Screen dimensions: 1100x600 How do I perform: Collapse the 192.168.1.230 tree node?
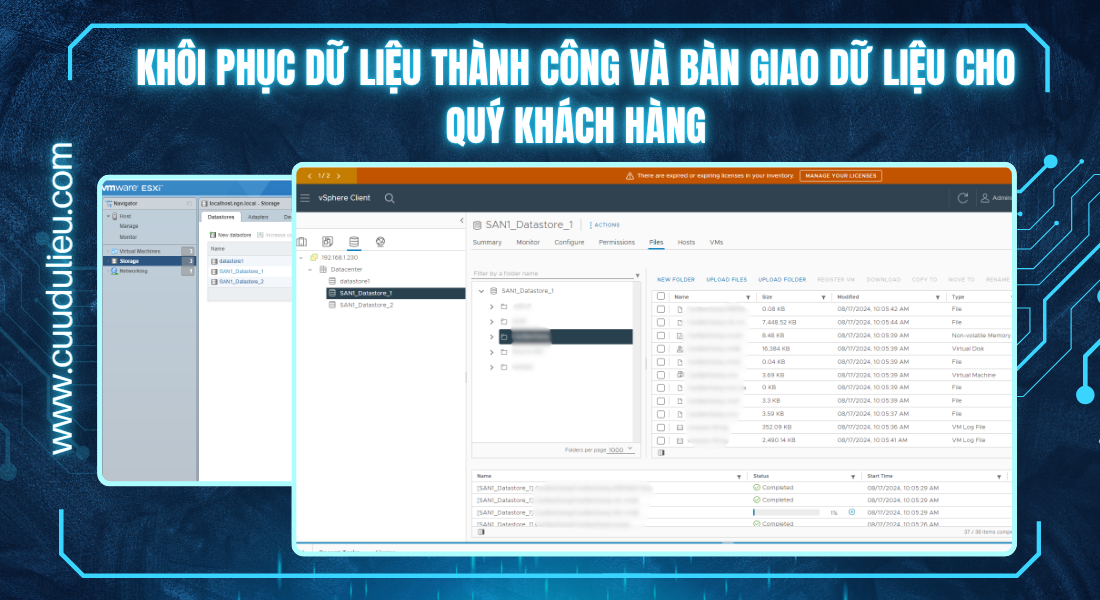coord(302,258)
